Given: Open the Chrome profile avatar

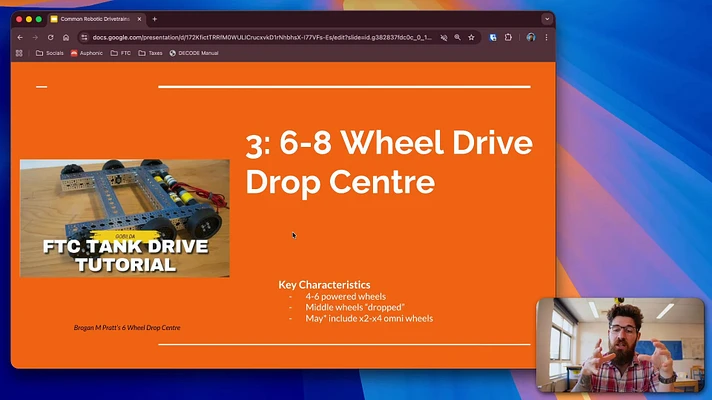Looking at the screenshot, I should 530,38.
